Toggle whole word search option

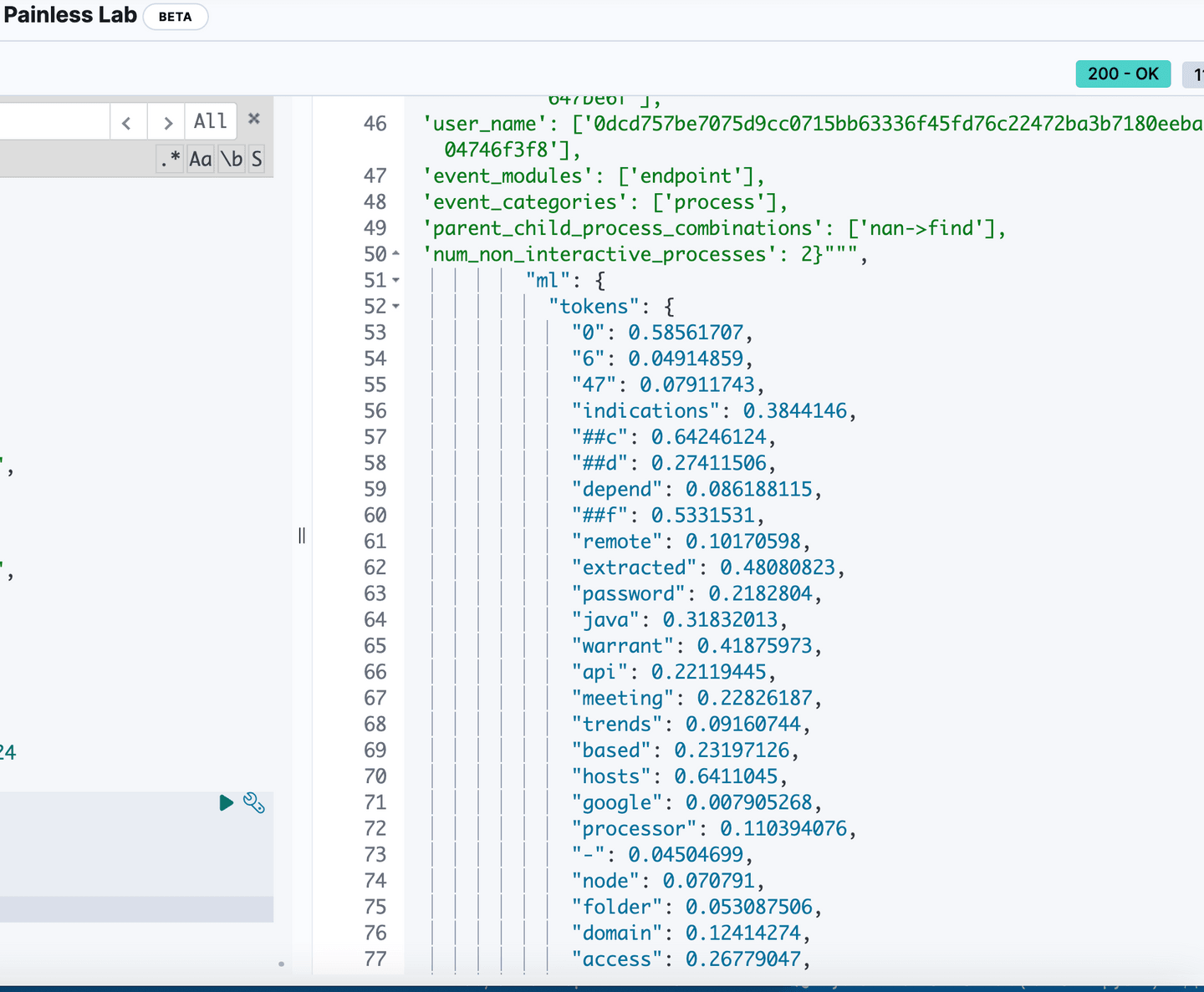pos(232,159)
